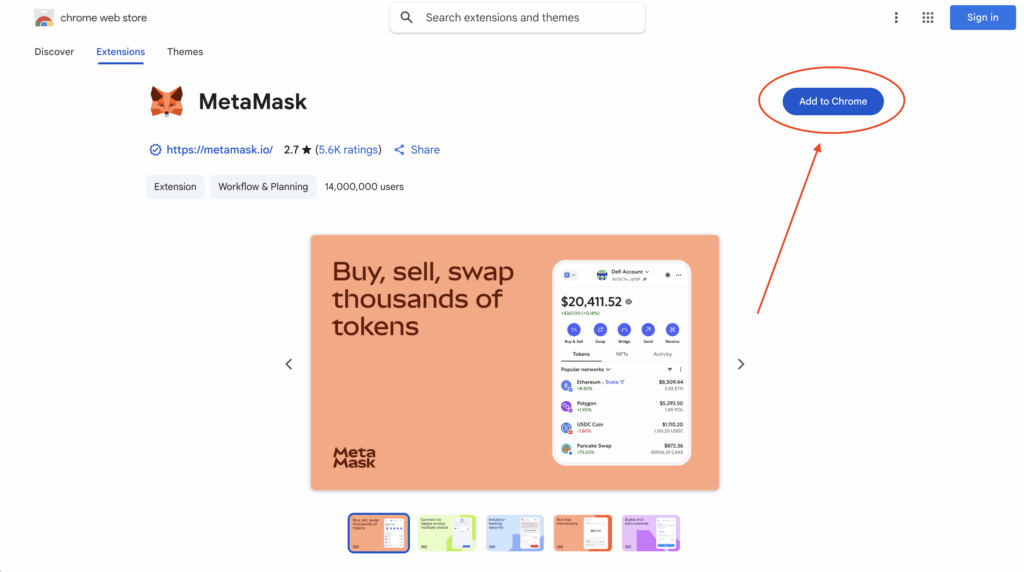Click the Add to Chrome button
The height and width of the screenshot is (572, 1024).
coord(833,101)
